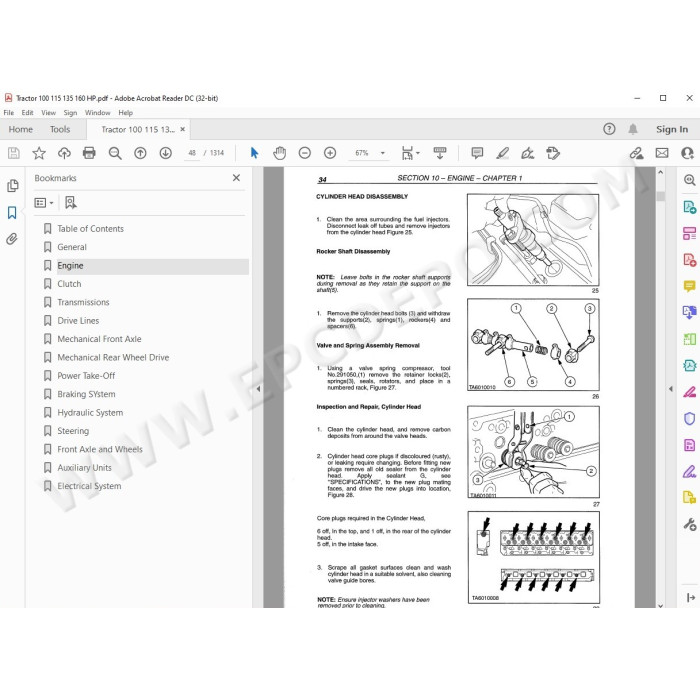The image size is (700, 700).
Task: Open the Protect shield tool in right pane
Action: pyautogui.click(x=690, y=418)
